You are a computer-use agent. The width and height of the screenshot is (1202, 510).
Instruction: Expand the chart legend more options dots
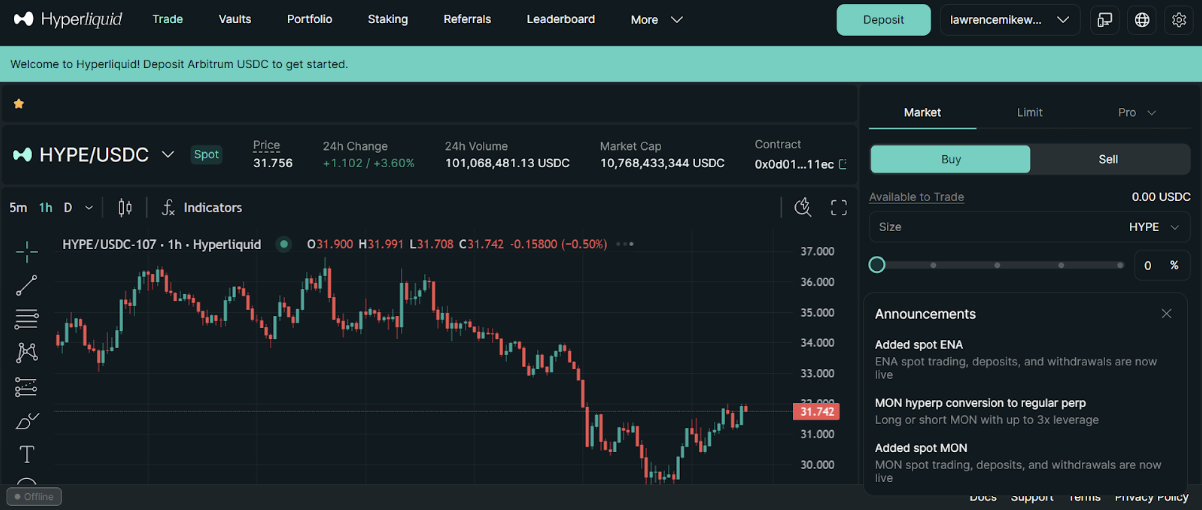[x=625, y=244]
